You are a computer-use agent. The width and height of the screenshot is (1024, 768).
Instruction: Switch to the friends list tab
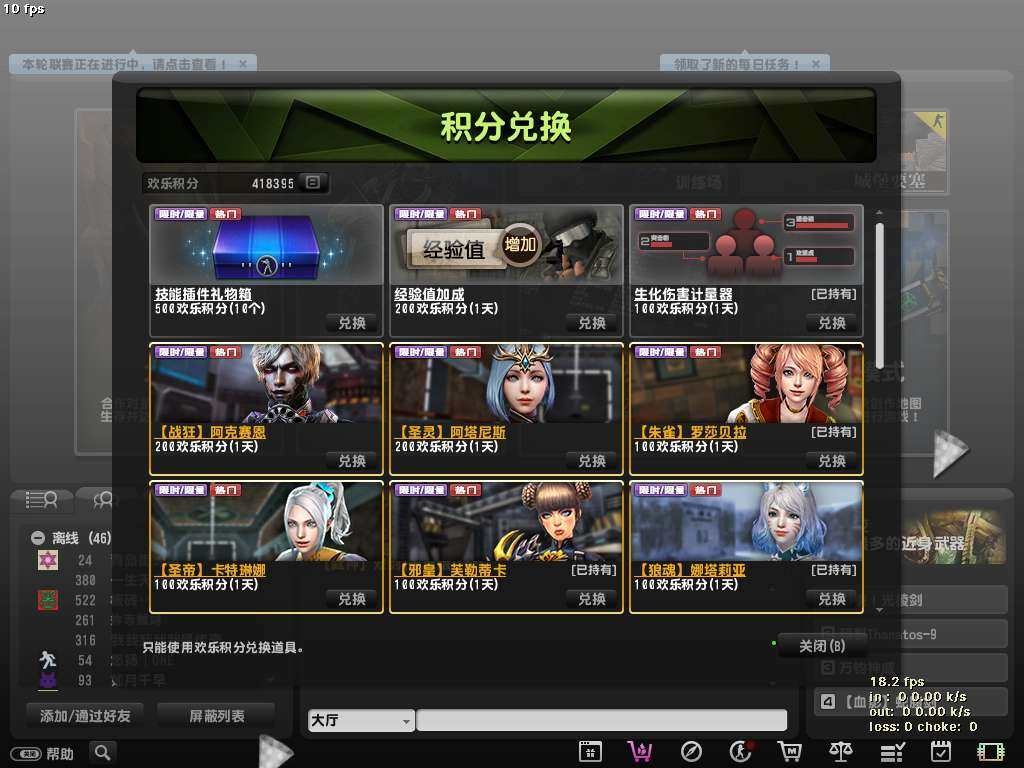(x=42, y=499)
